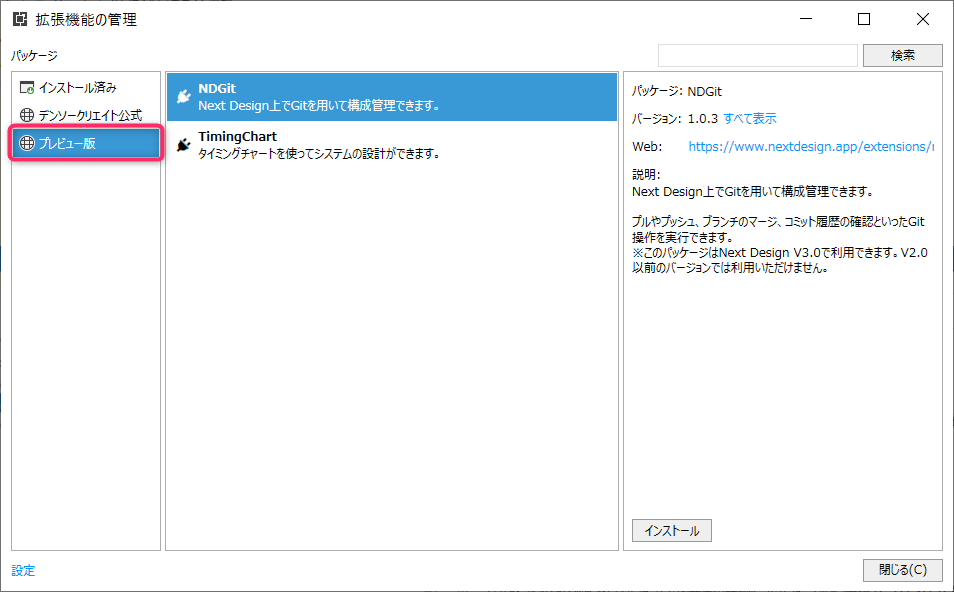Show all versions via すべて表示
The height and width of the screenshot is (592, 954).
pos(750,119)
